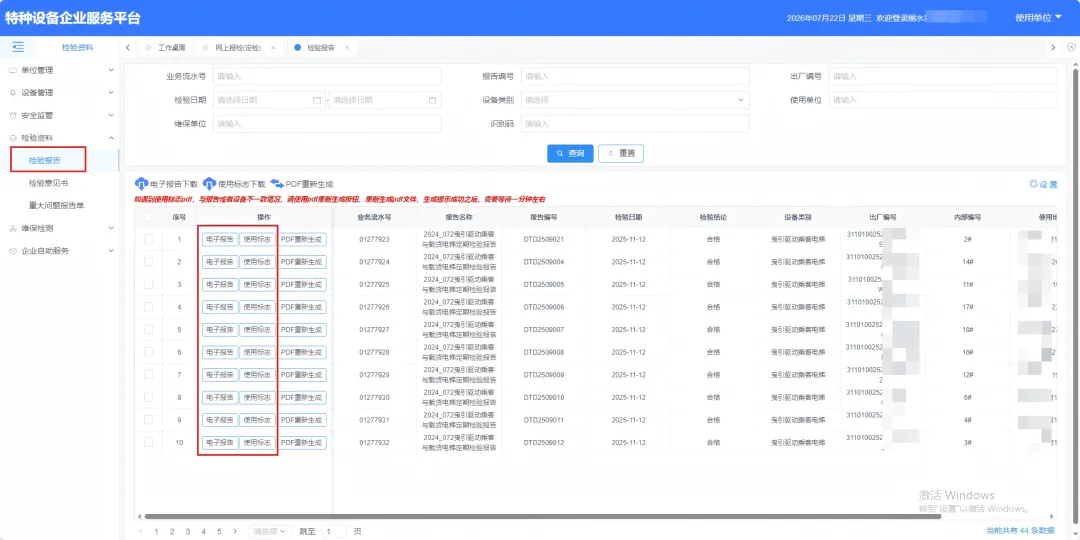
Task: Select the 检验报告 tab
Action: click(321, 48)
